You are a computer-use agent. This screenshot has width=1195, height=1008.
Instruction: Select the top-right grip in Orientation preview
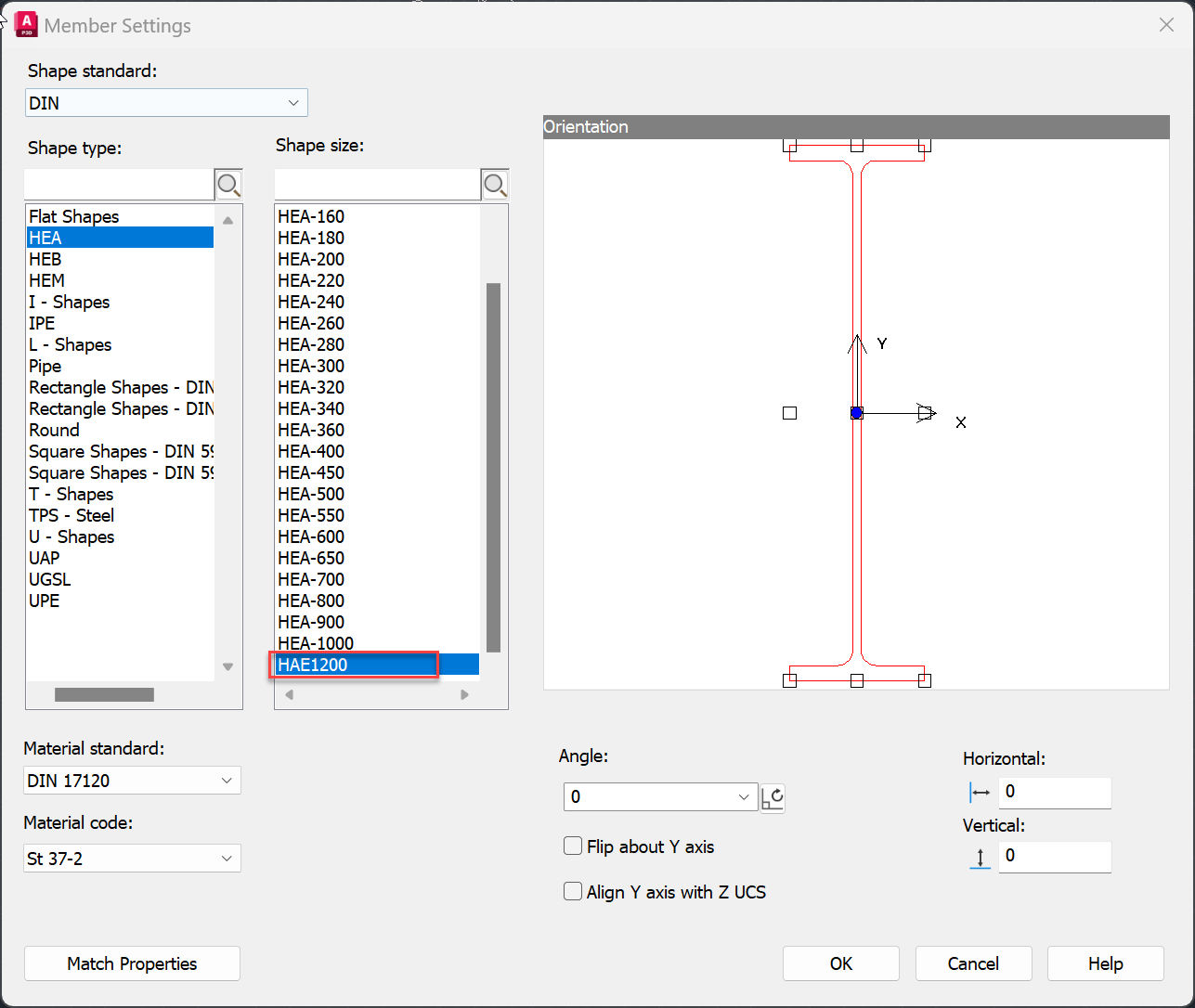(925, 146)
